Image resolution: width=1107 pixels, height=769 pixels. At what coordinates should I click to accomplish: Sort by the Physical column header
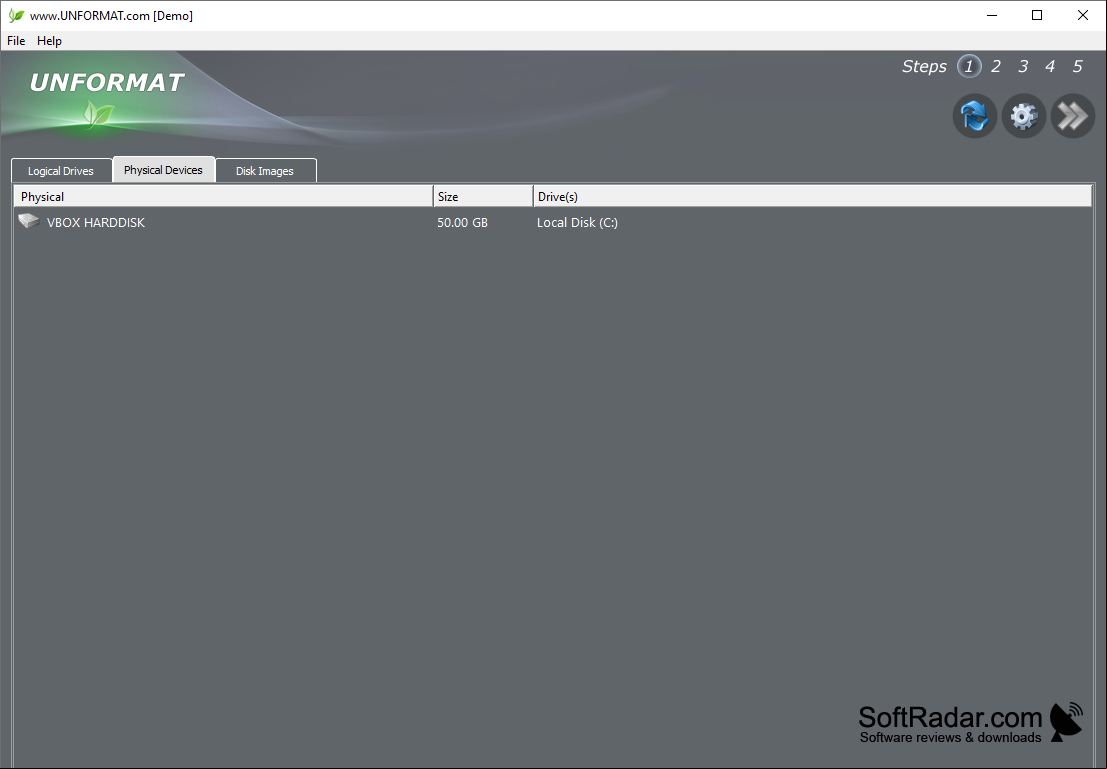[223, 196]
